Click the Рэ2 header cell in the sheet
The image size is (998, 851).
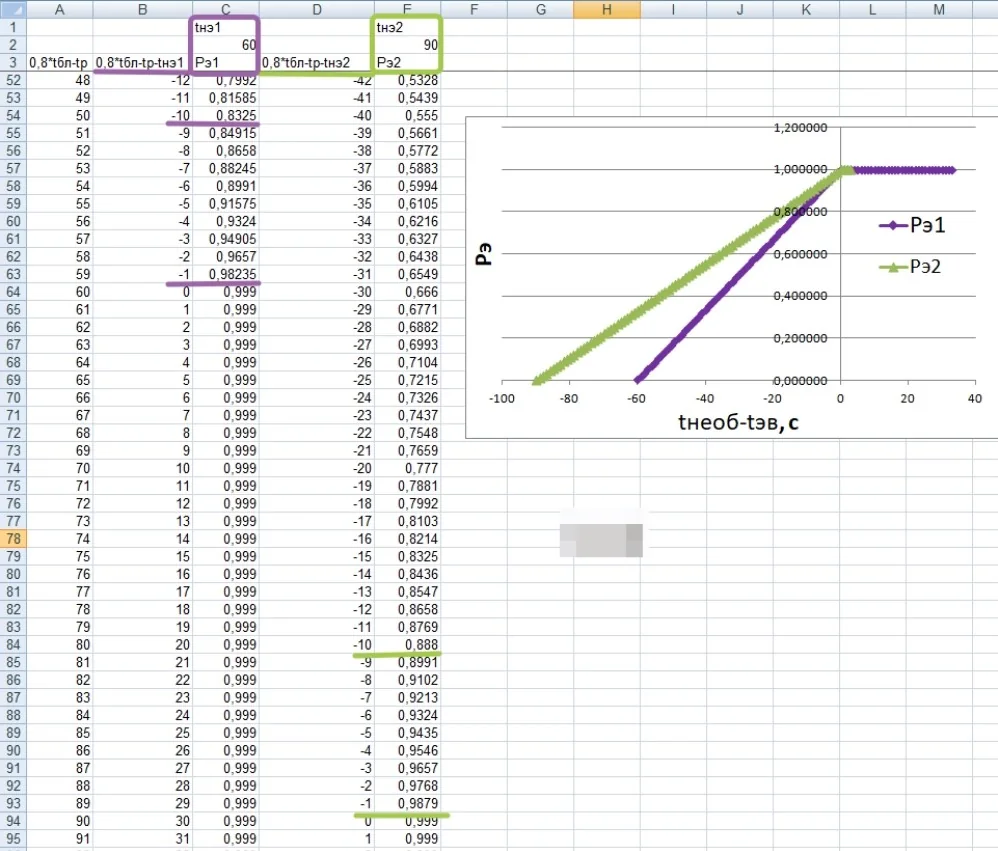[407, 62]
